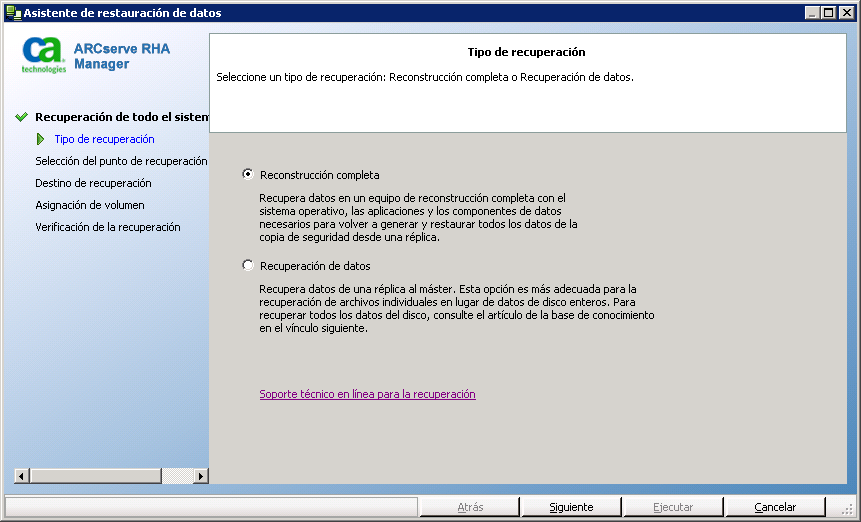This screenshot has width=861, height=522.
Task: Click the window icon in the title bar
Action: (13, 12)
